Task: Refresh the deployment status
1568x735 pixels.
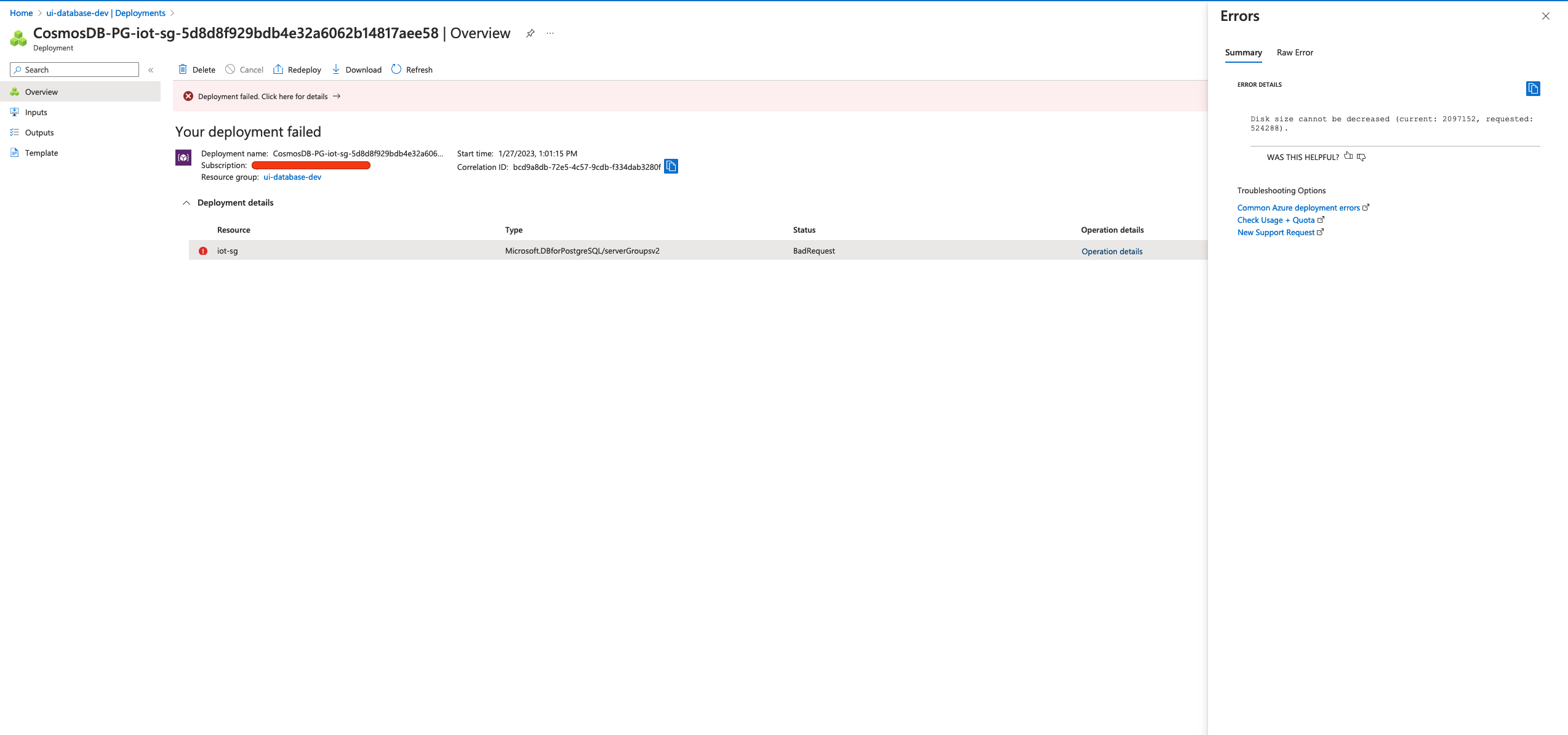Action: (x=412, y=70)
